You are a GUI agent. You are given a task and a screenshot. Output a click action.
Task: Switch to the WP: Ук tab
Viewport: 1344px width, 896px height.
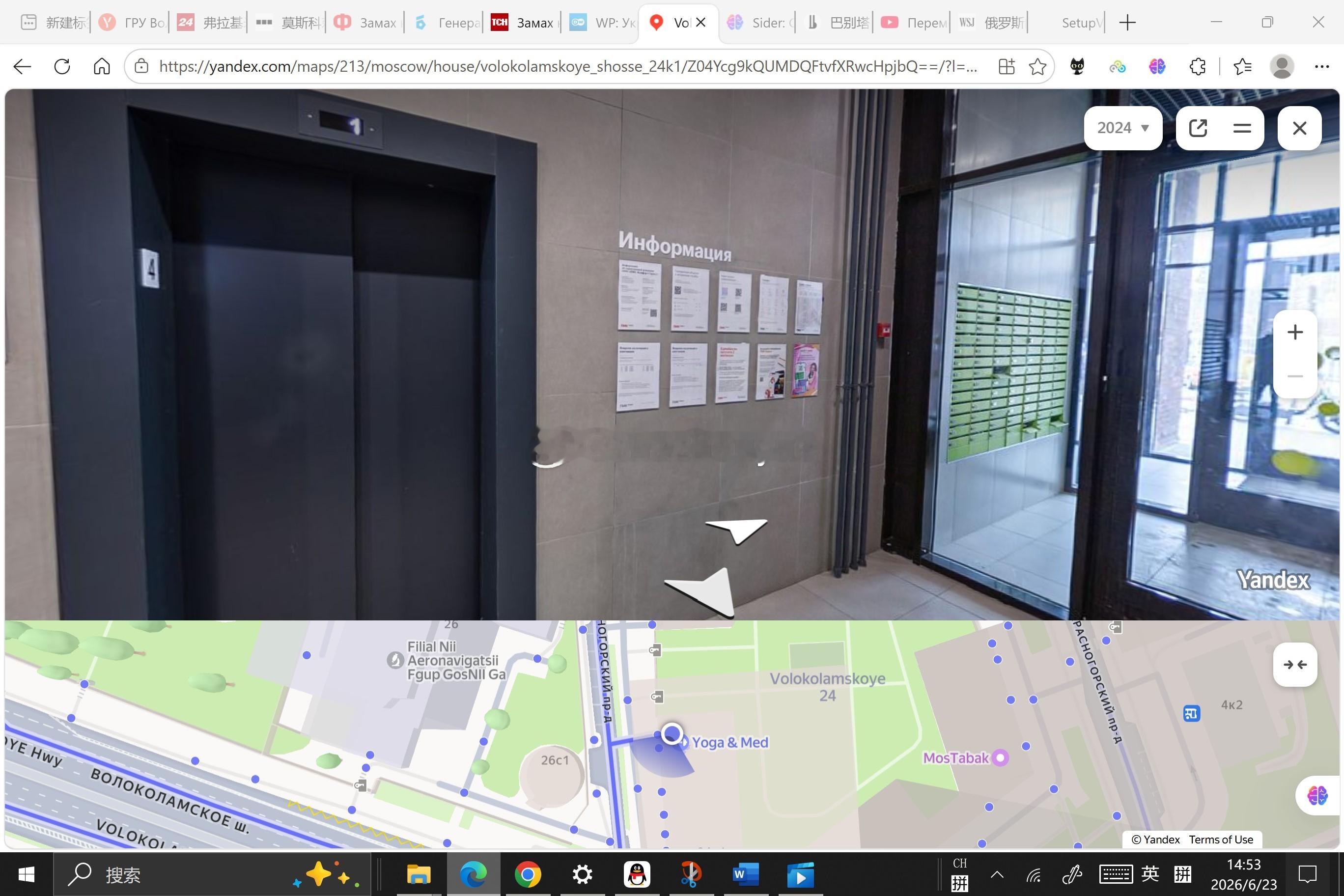pyautogui.click(x=601, y=23)
